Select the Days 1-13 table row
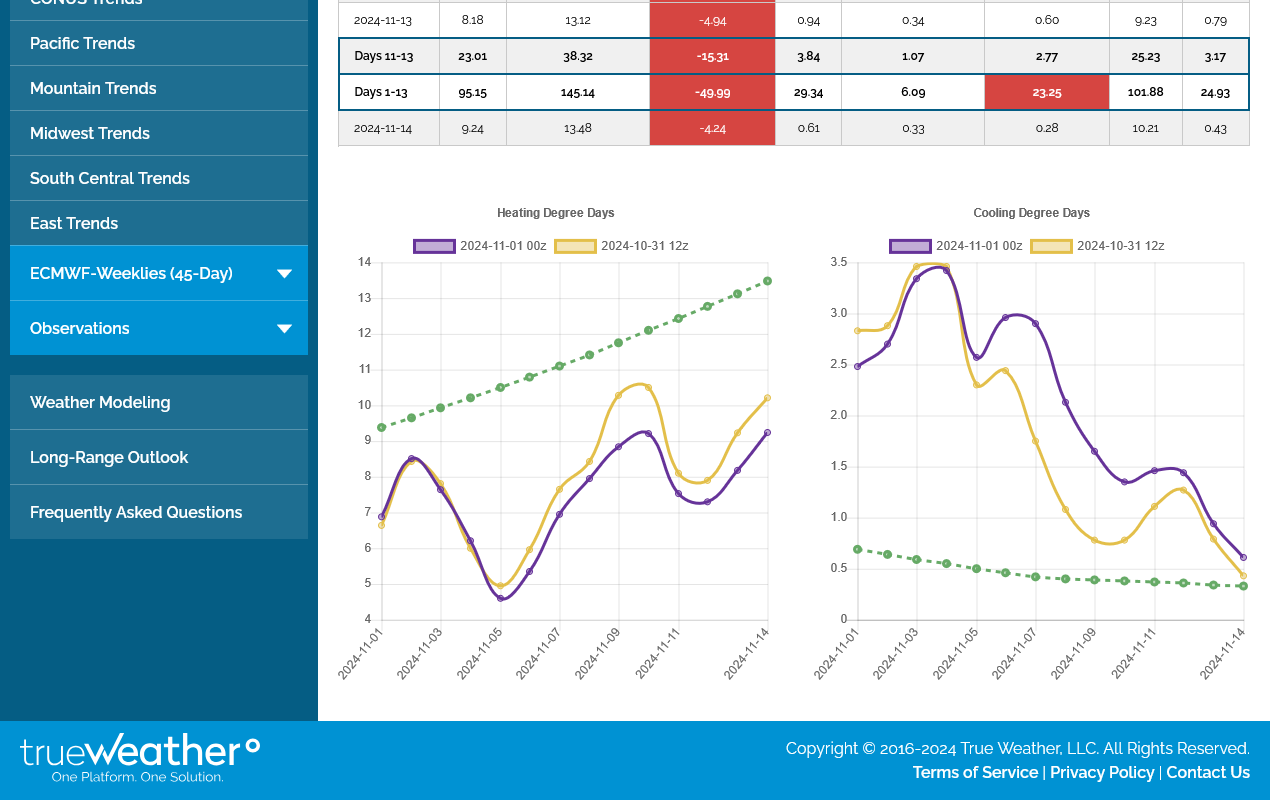The height and width of the screenshot is (800, 1270). 382,92
